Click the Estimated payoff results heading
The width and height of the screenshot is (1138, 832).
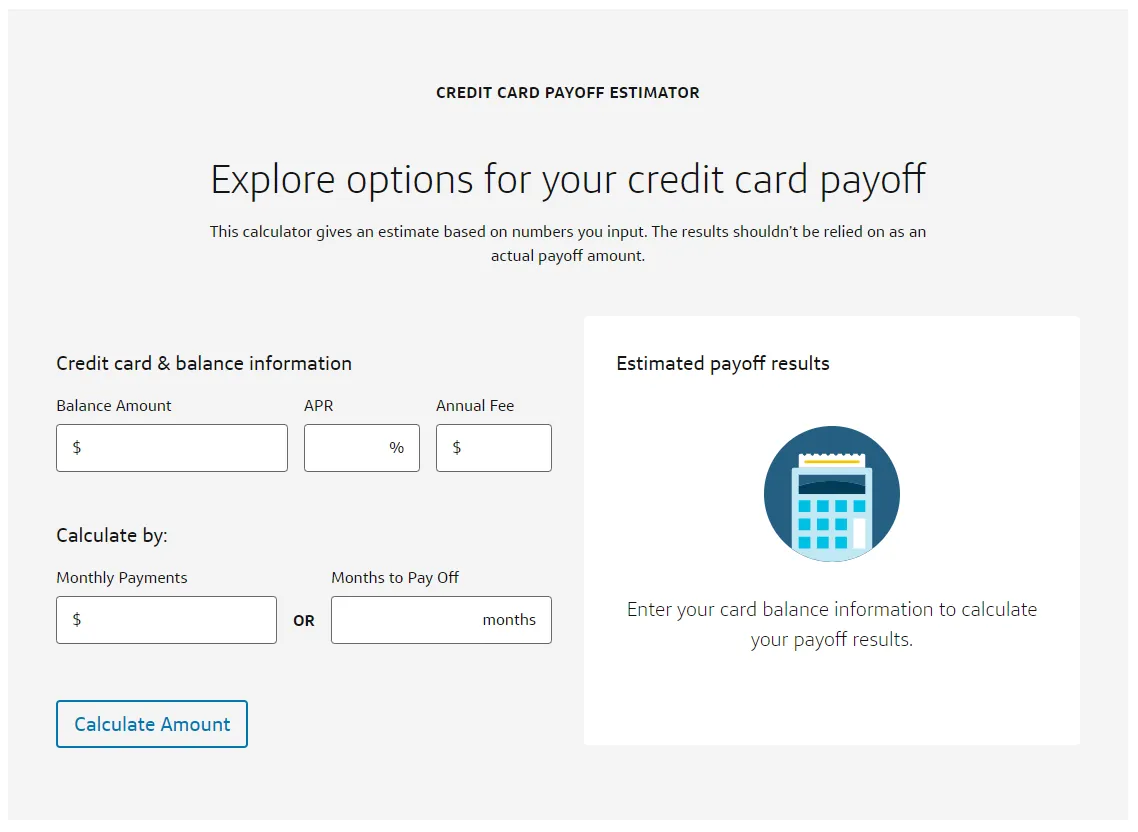[x=722, y=363]
